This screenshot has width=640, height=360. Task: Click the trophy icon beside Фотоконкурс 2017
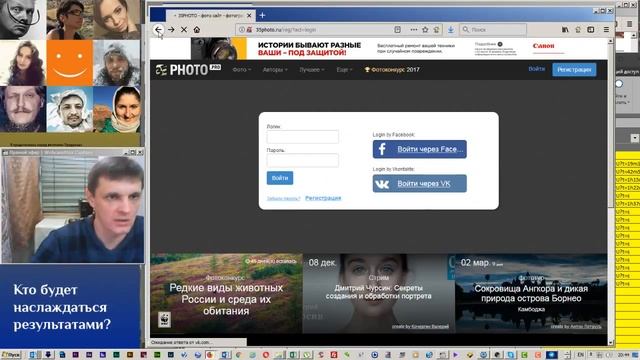pyautogui.click(x=367, y=70)
